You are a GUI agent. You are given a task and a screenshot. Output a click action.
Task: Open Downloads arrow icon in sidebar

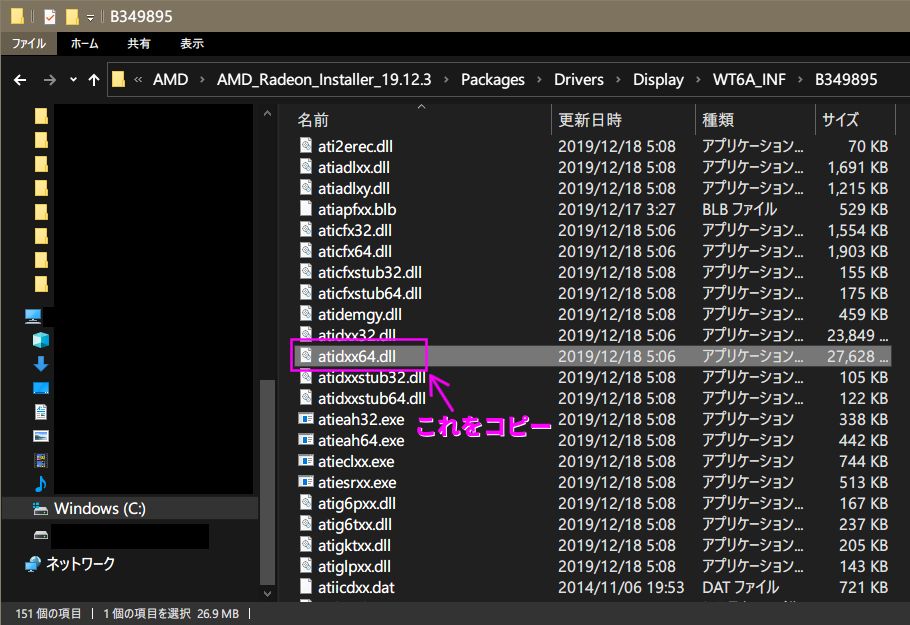pyautogui.click(x=41, y=364)
